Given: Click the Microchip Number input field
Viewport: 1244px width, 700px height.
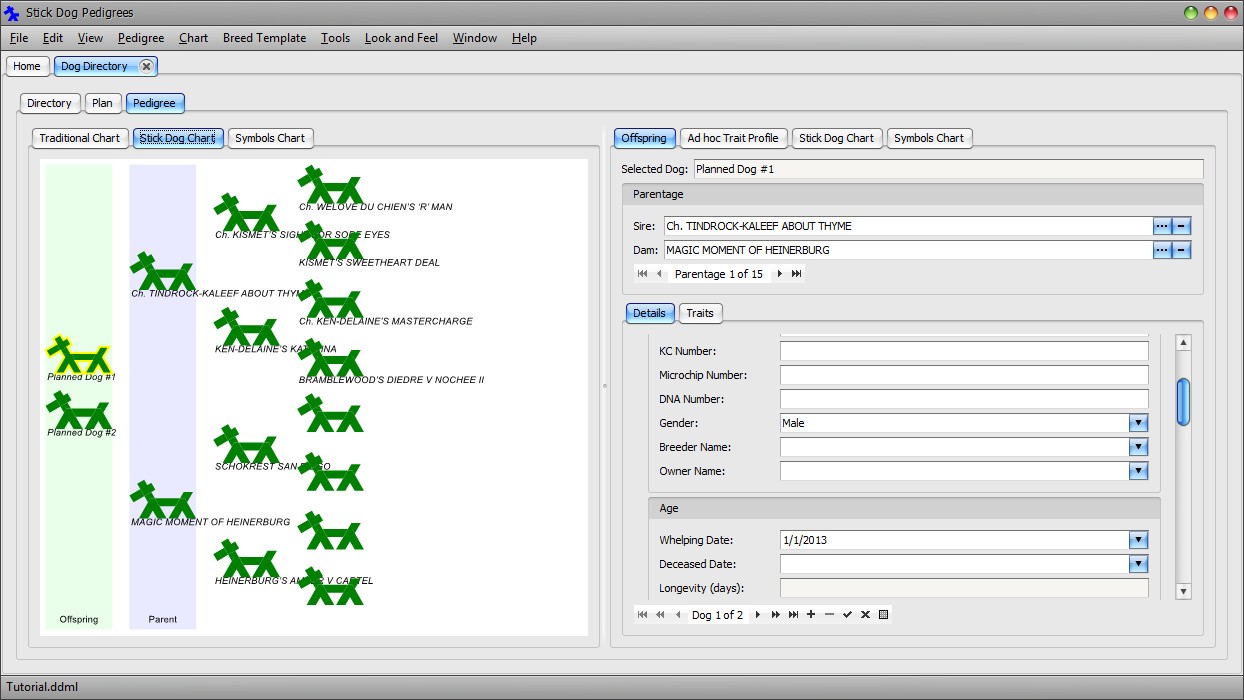Looking at the screenshot, I should pyautogui.click(x=964, y=375).
